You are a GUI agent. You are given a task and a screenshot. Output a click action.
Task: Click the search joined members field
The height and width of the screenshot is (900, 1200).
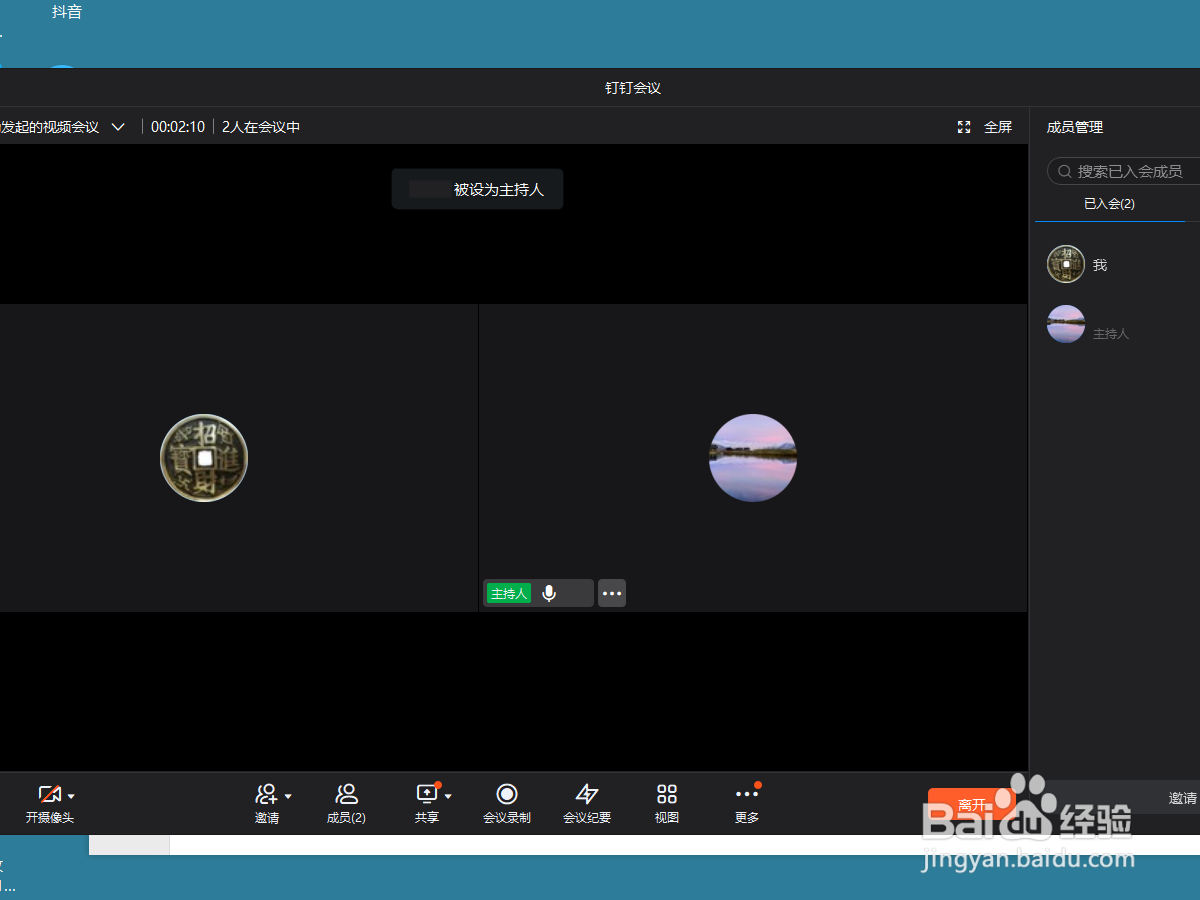click(x=1123, y=171)
